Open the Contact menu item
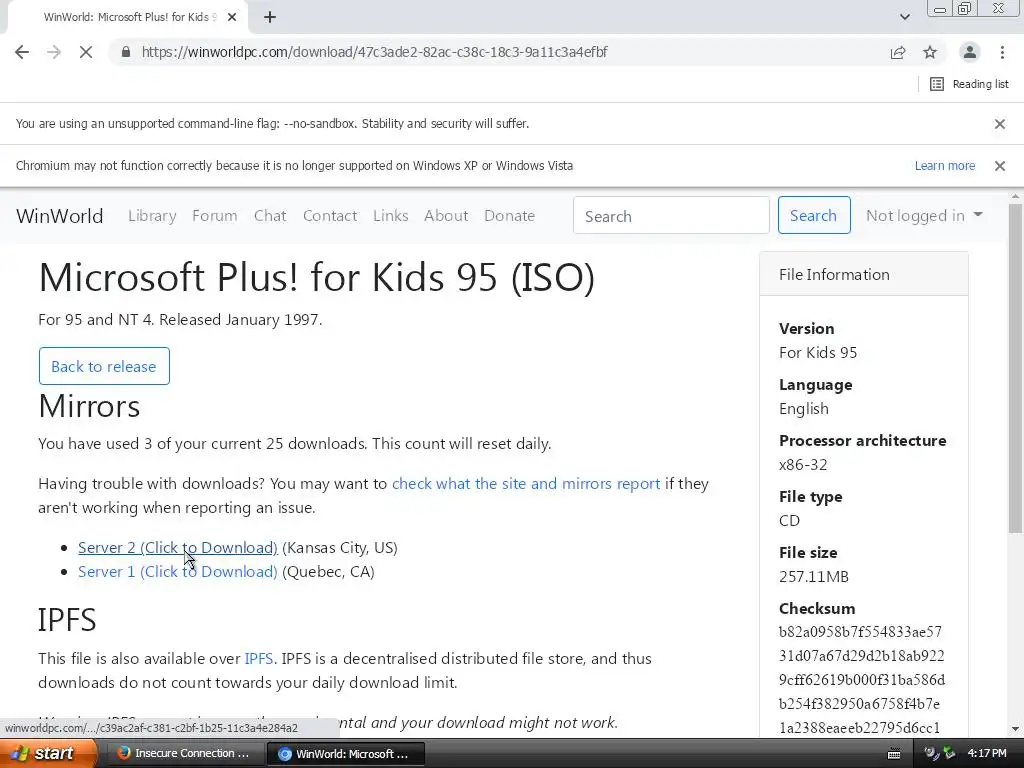Viewport: 1024px width, 768px height. tap(330, 216)
